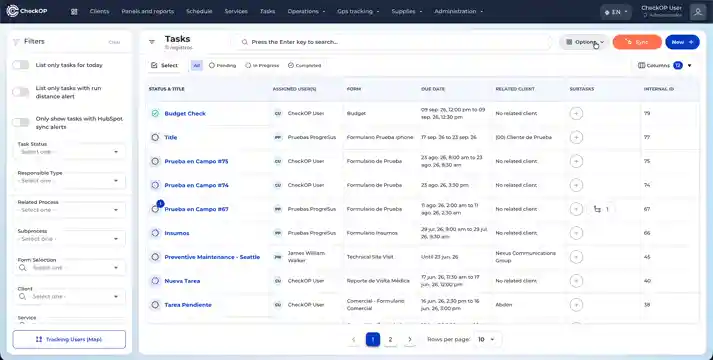Click the filter list icon beside Tasks title

(x=152, y=42)
